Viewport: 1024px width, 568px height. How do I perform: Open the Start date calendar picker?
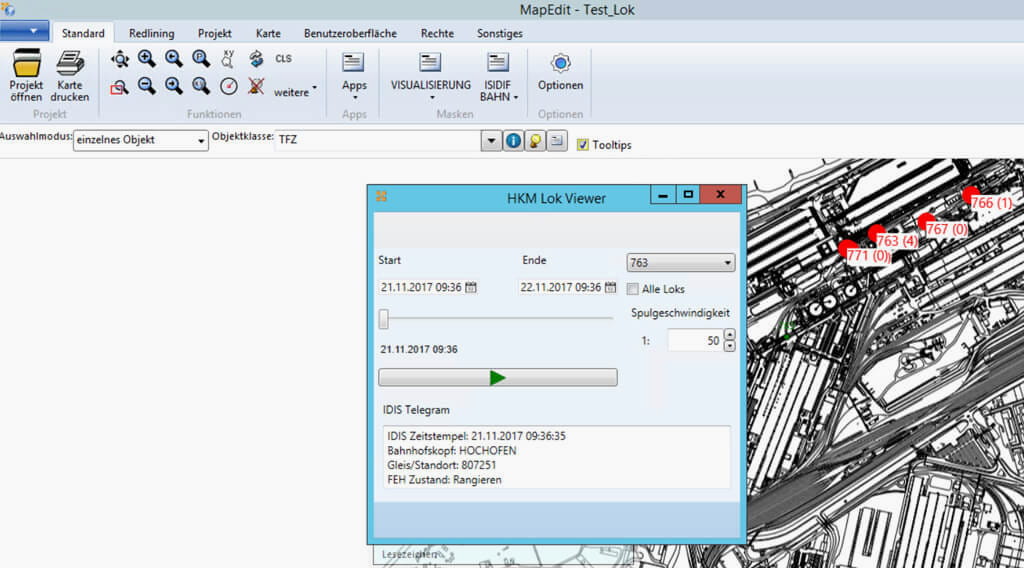point(471,287)
